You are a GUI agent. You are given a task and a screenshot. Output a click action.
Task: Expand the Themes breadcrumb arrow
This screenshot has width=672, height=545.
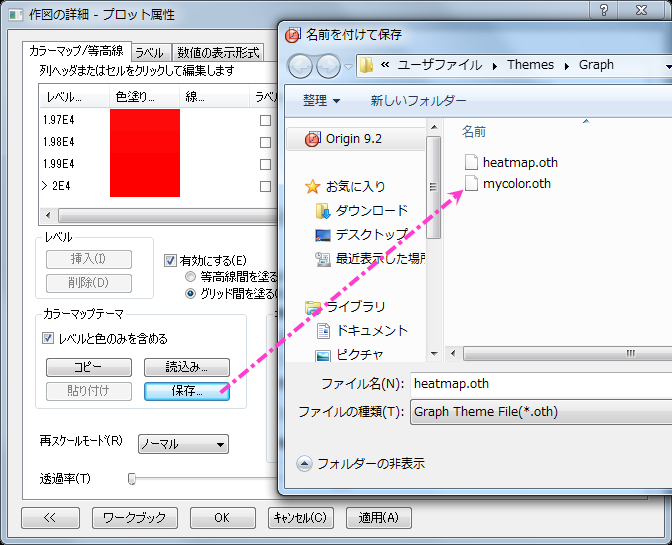coord(567,66)
